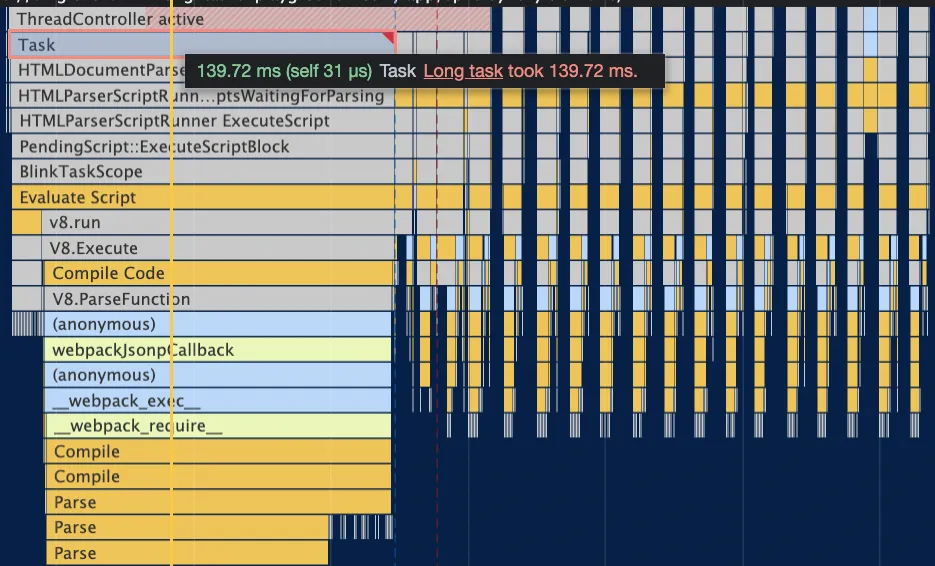Select the widest Parse bar
Image resolution: width=935 pixels, height=566 pixels.
[x=218, y=502]
